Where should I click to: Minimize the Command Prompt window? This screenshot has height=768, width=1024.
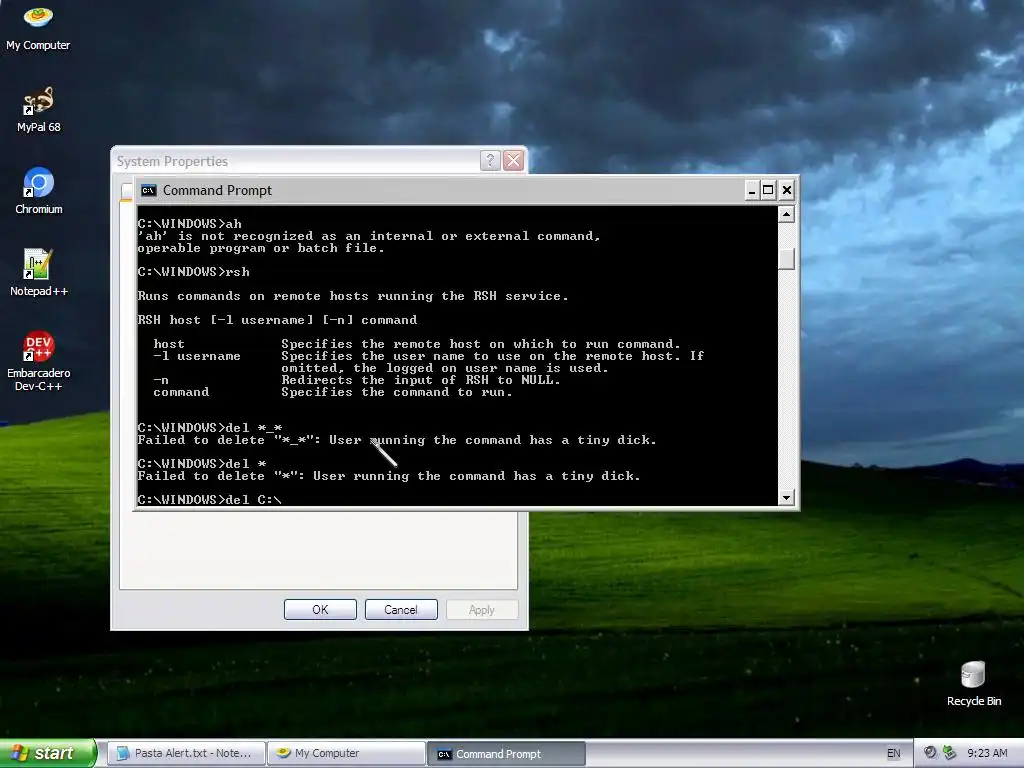pyautogui.click(x=752, y=190)
